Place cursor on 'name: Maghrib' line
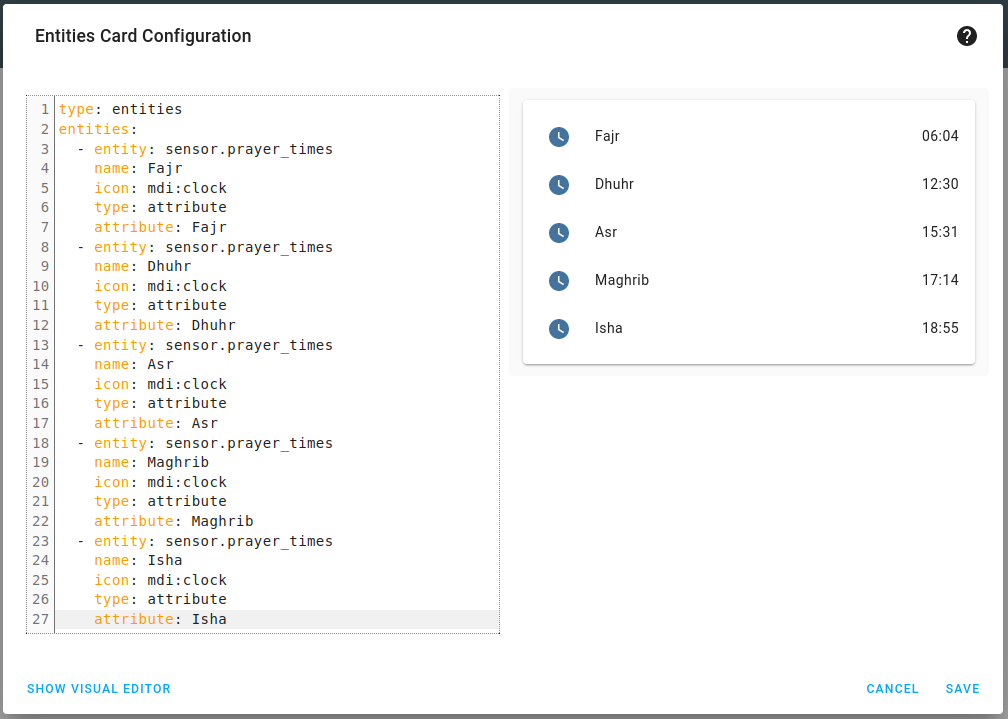Screen dimensions: 1008x719 [151, 462]
